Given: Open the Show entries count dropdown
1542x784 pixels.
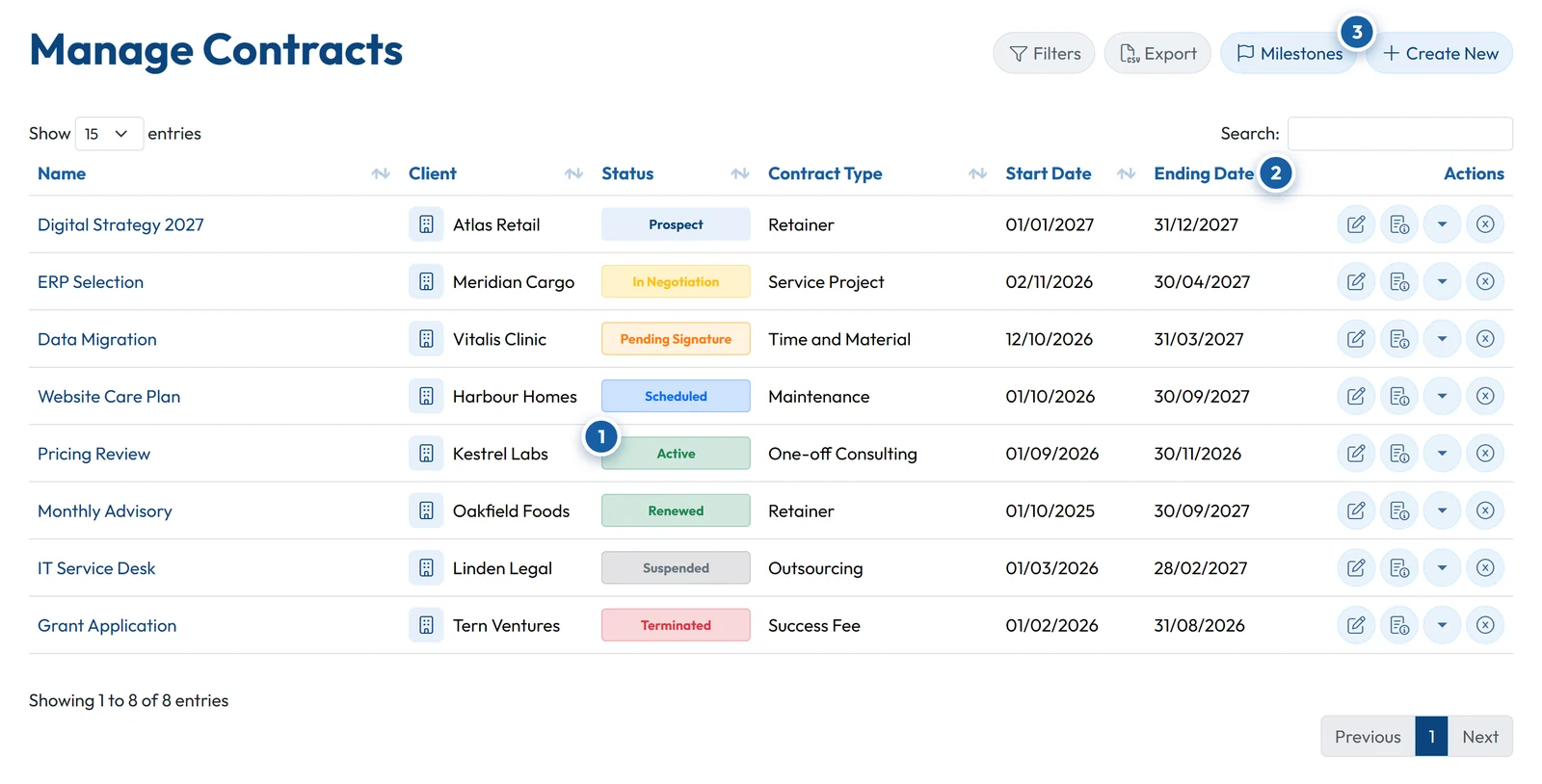Looking at the screenshot, I should [x=109, y=134].
